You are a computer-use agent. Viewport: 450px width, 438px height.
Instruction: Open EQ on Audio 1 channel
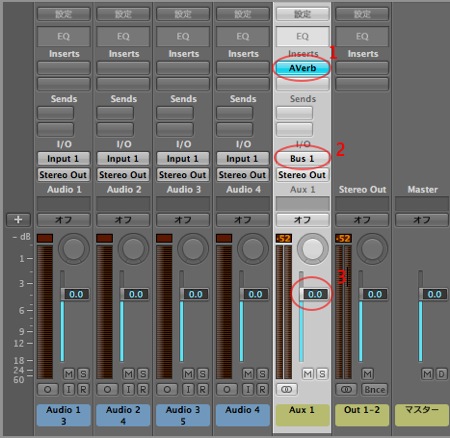64,36
